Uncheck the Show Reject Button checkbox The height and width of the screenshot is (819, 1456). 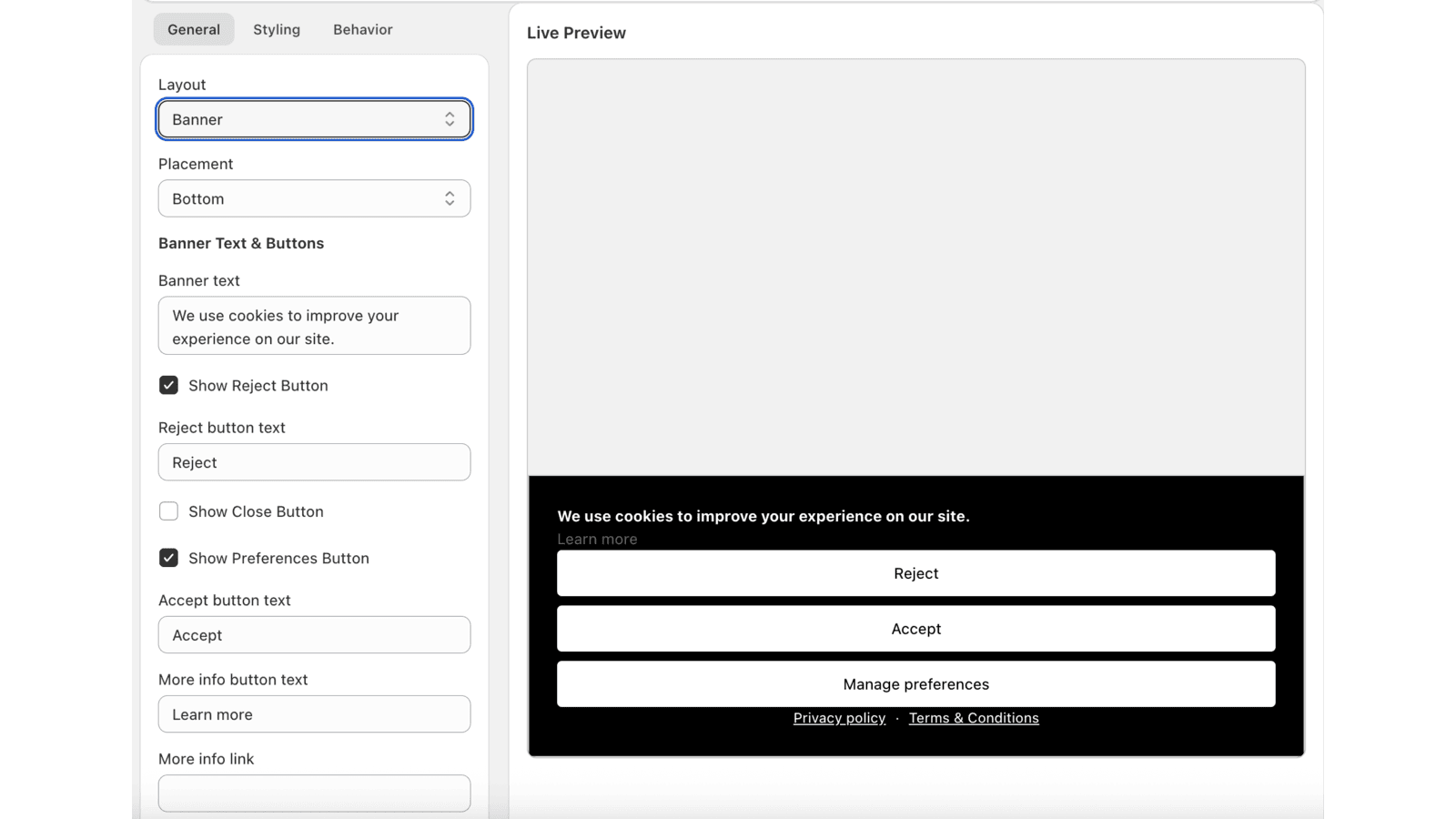(168, 385)
